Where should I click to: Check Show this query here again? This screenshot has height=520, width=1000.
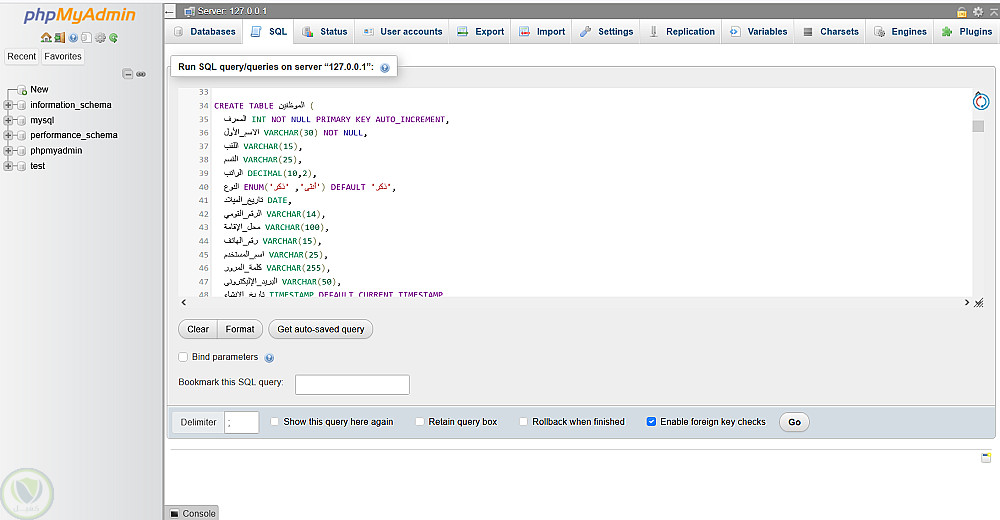click(275, 422)
